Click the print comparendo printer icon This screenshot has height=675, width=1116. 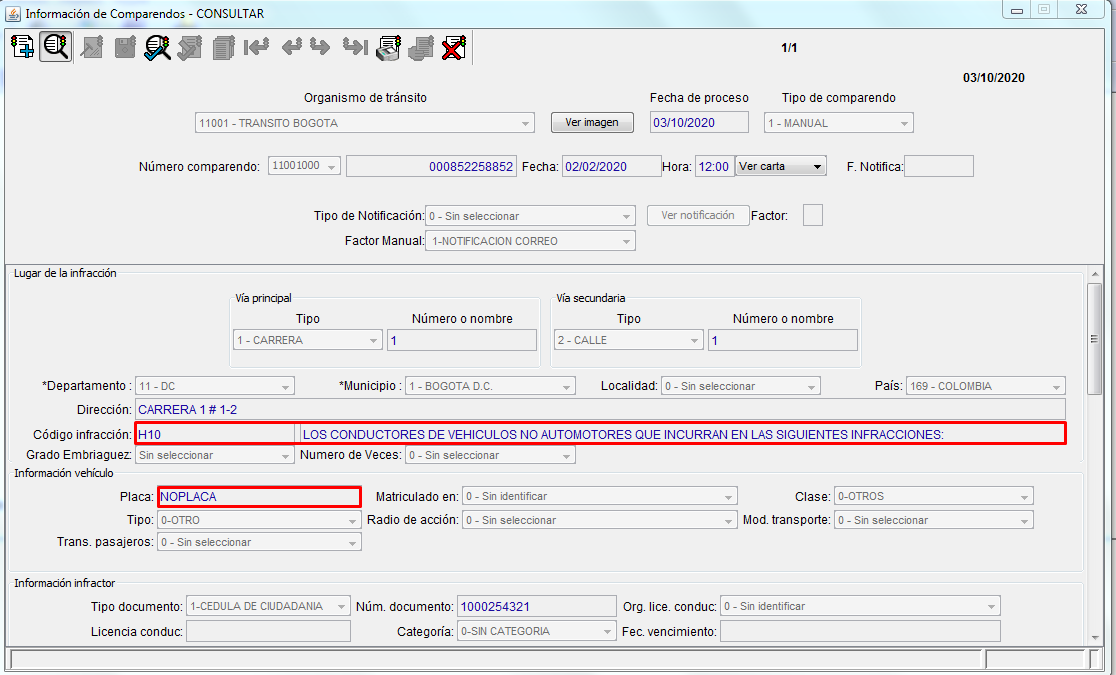(x=388, y=47)
